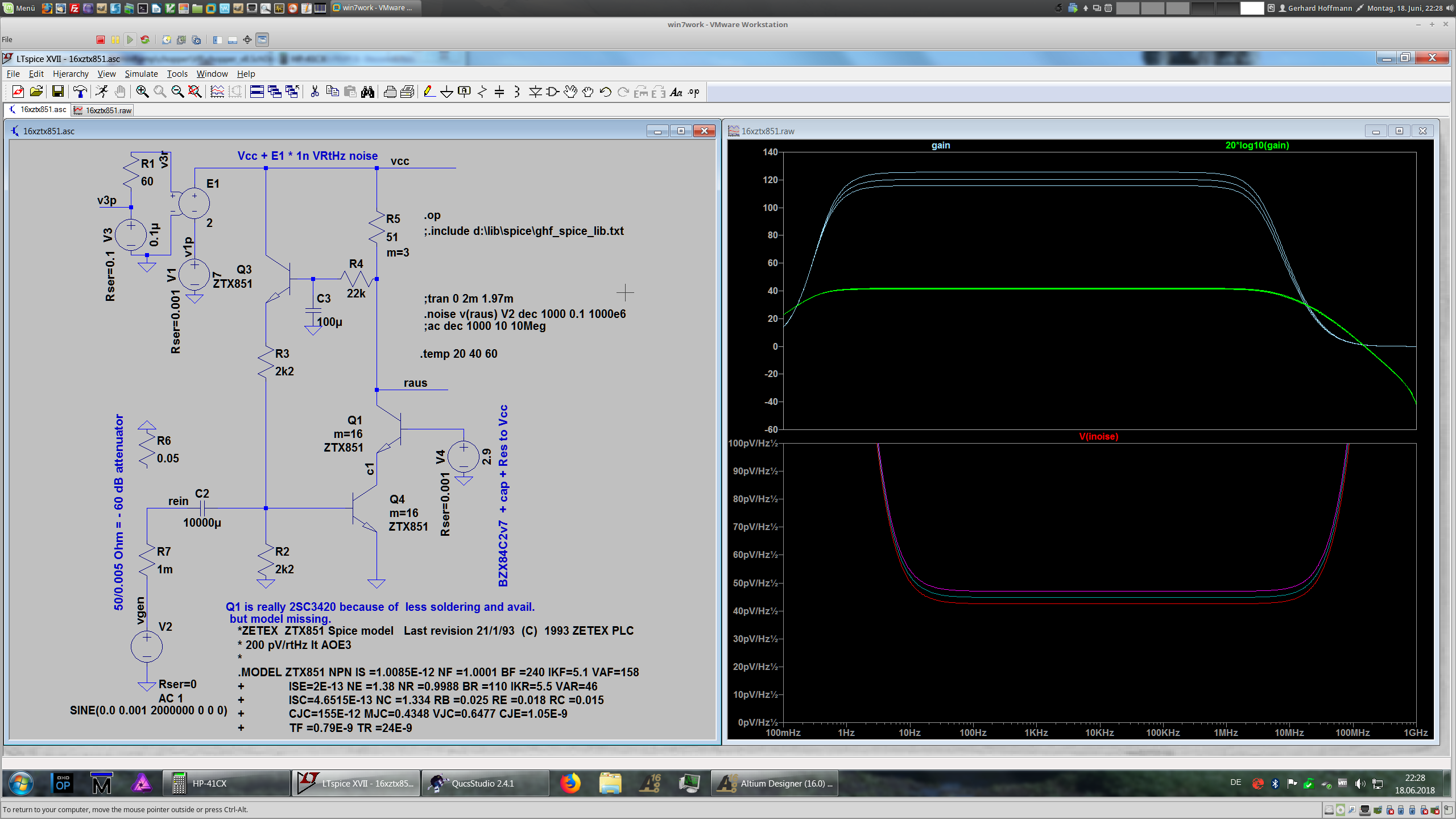1456x819 pixels.
Task: Switch to QucsStudio 2.4.1 taskbar button
Action: point(486,784)
